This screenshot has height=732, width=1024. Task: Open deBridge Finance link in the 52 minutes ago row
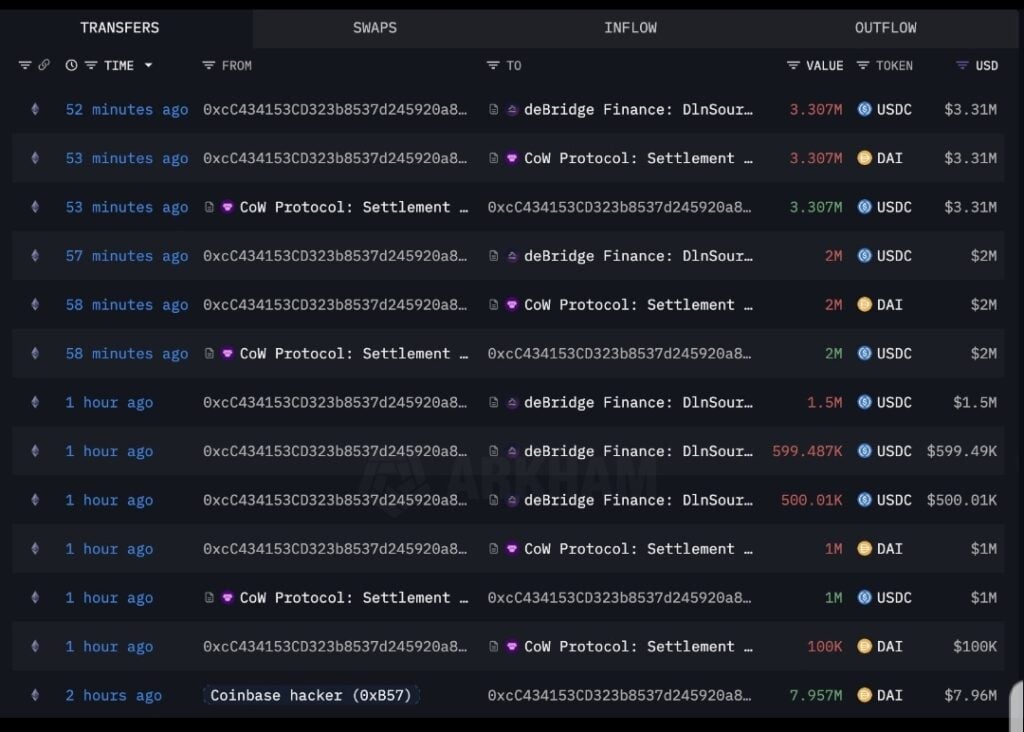(x=639, y=110)
